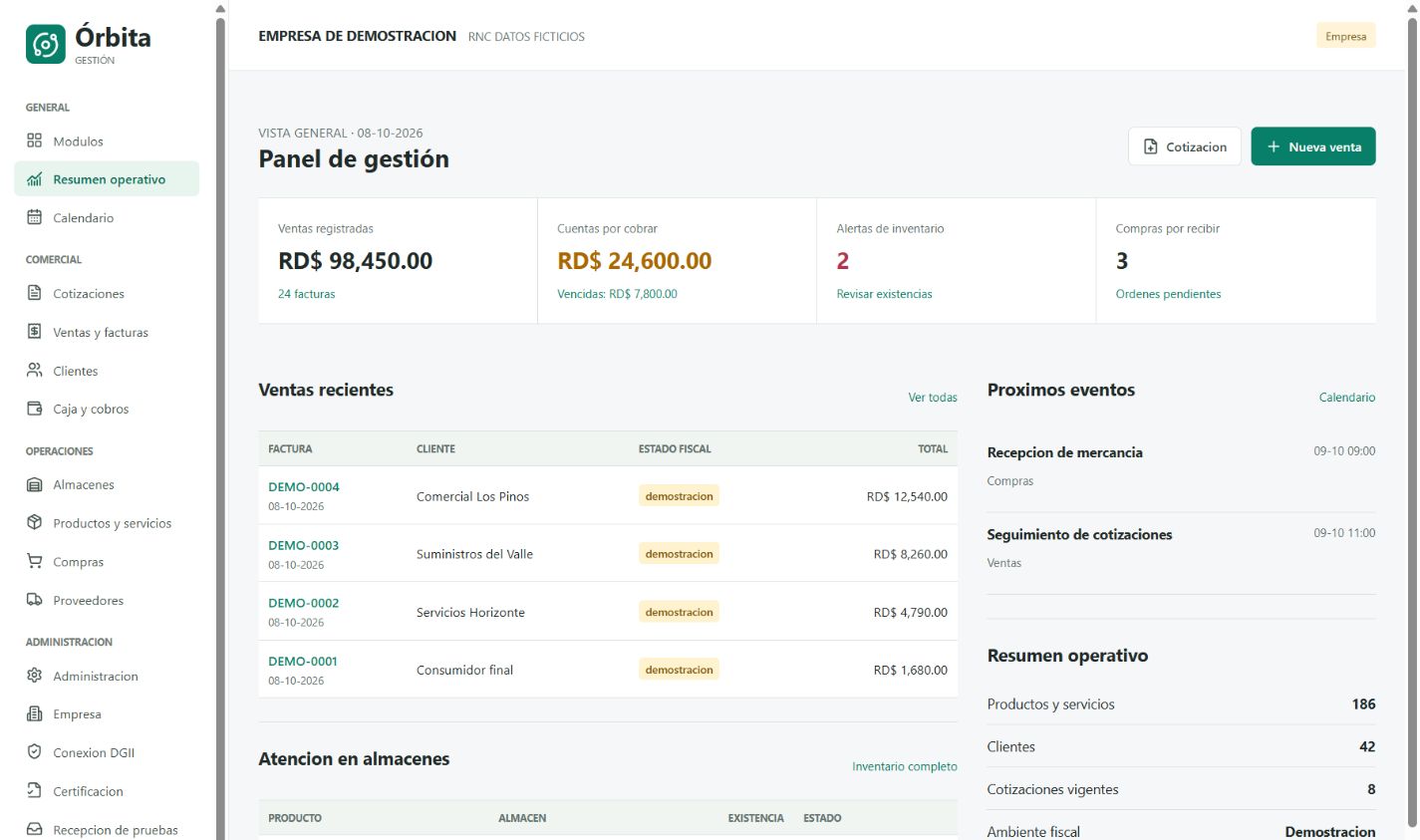This screenshot has width=1420, height=840.
Task: Click the Comercial Los Pinos client cell
Action: coord(473,496)
